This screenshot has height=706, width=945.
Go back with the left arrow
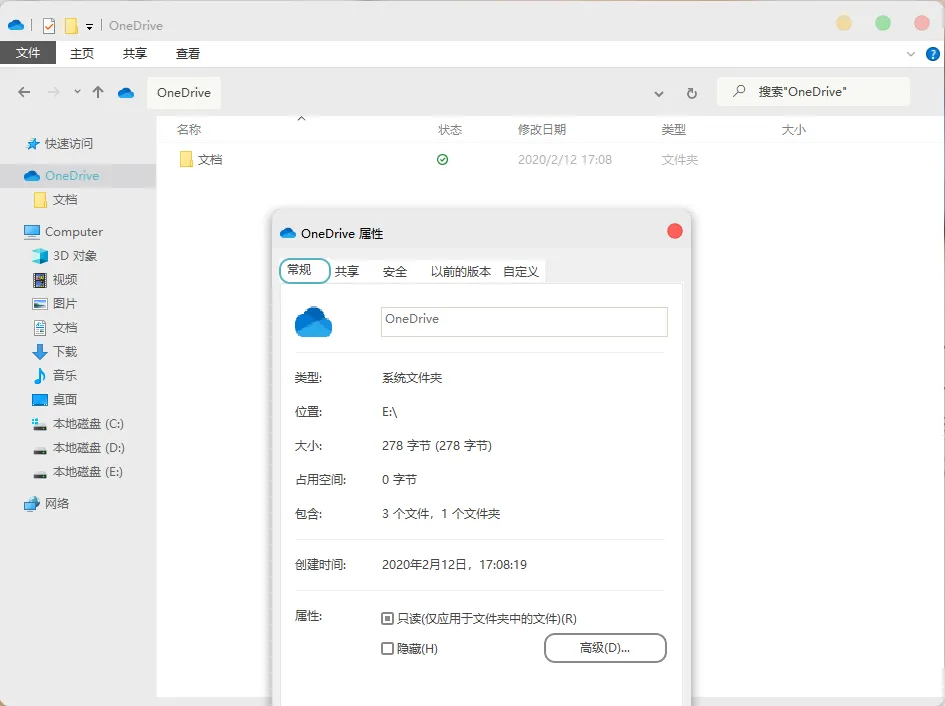[x=24, y=92]
